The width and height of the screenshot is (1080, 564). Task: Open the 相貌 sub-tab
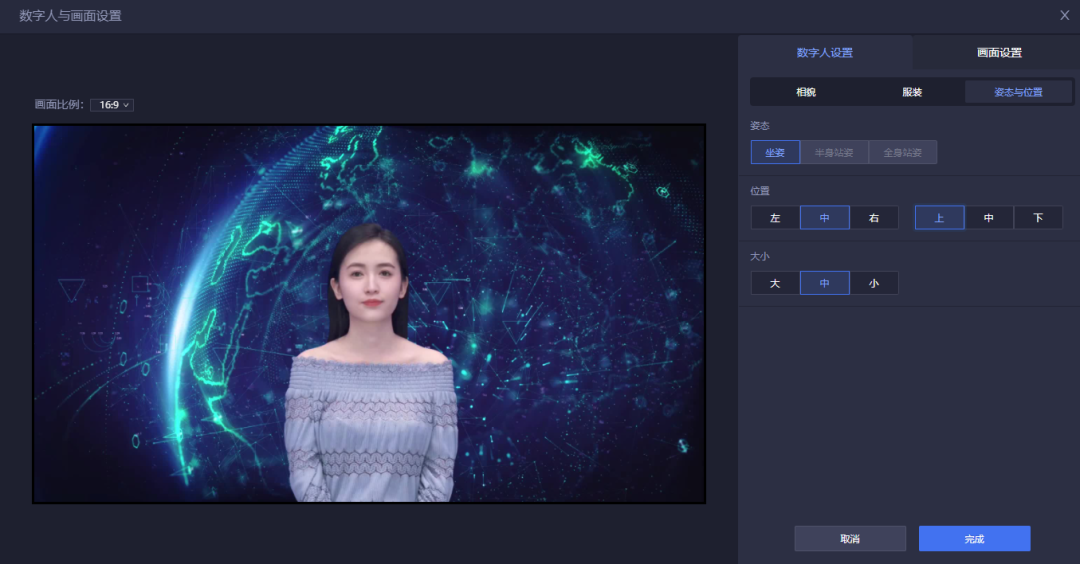[806, 92]
